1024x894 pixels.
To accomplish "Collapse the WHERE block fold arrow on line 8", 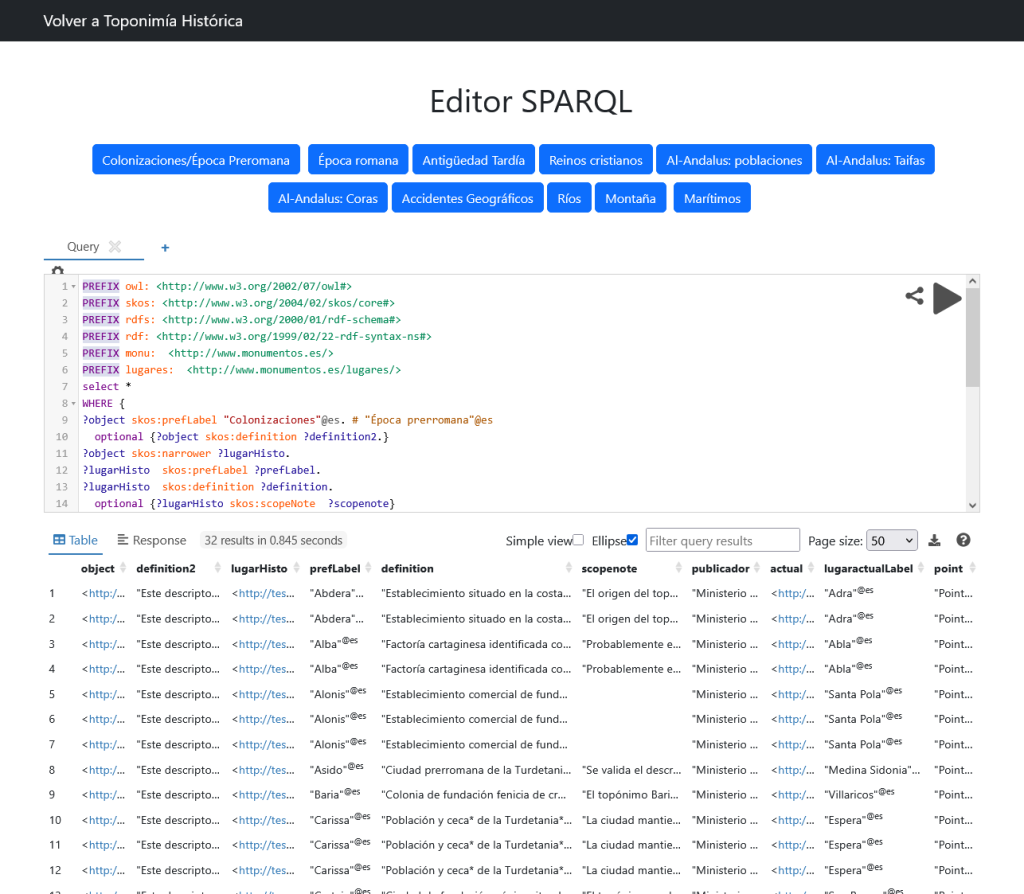I will (x=74, y=404).
